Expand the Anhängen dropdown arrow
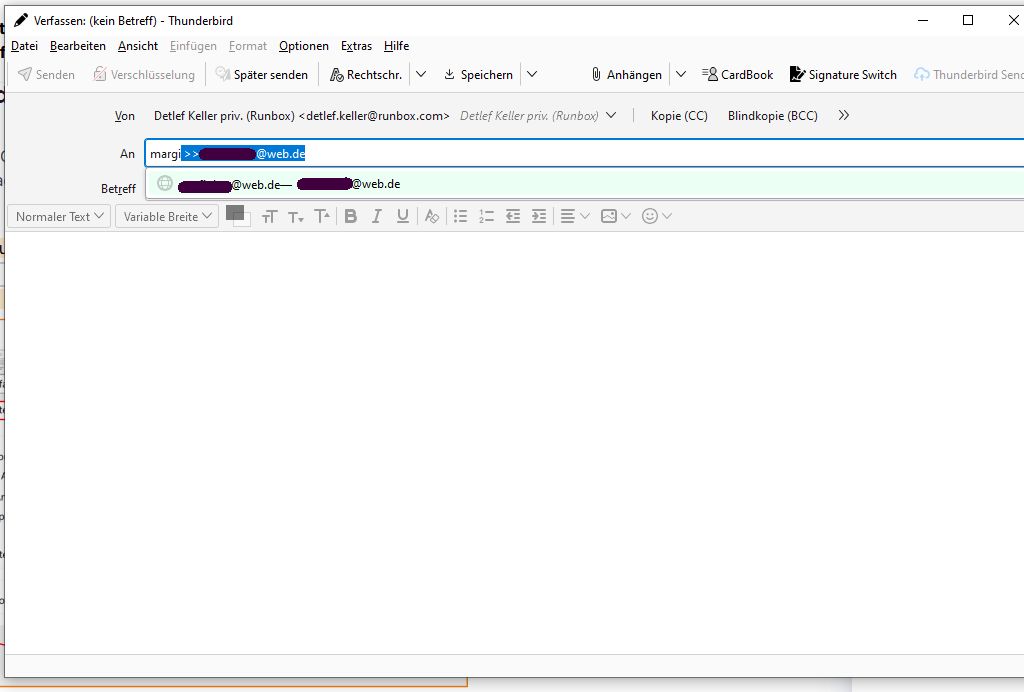1024x692 pixels. point(680,74)
